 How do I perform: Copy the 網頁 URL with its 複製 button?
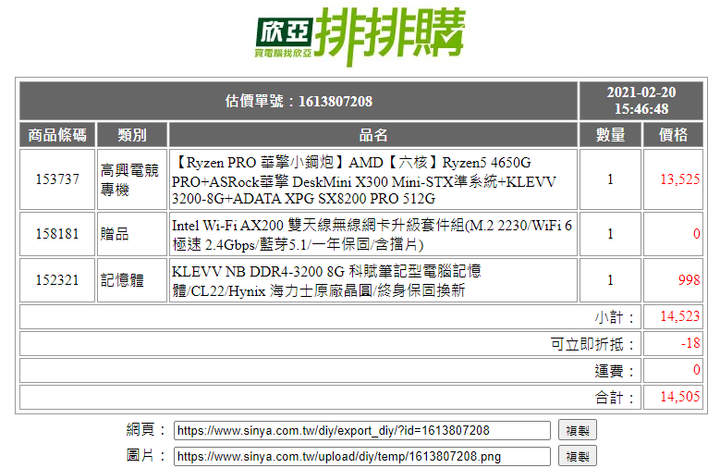click(577, 430)
